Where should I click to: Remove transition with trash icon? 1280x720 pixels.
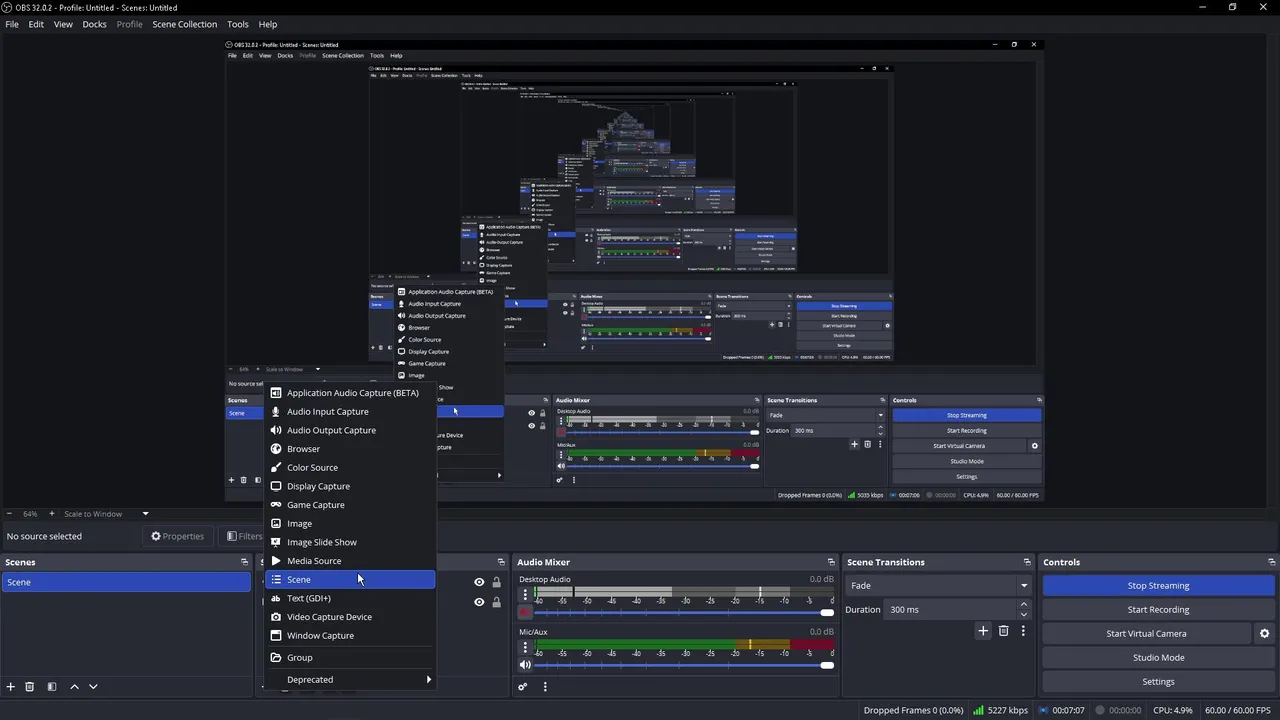coord(1004,631)
